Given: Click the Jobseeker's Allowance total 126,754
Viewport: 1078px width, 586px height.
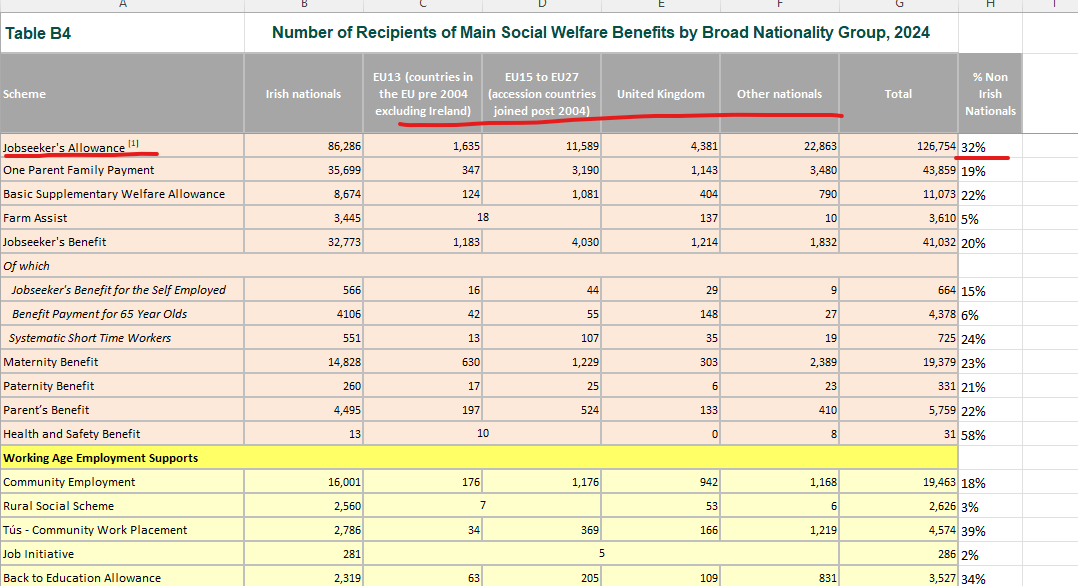Looking at the screenshot, I should pos(899,146).
